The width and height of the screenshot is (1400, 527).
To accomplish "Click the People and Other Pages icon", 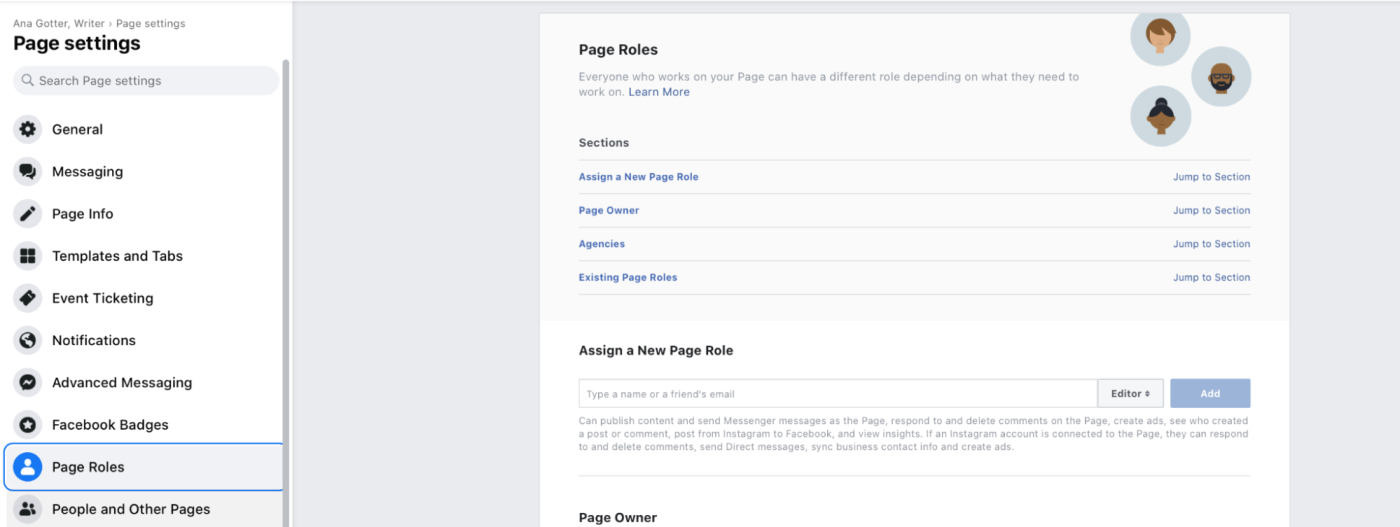I will pos(28,509).
